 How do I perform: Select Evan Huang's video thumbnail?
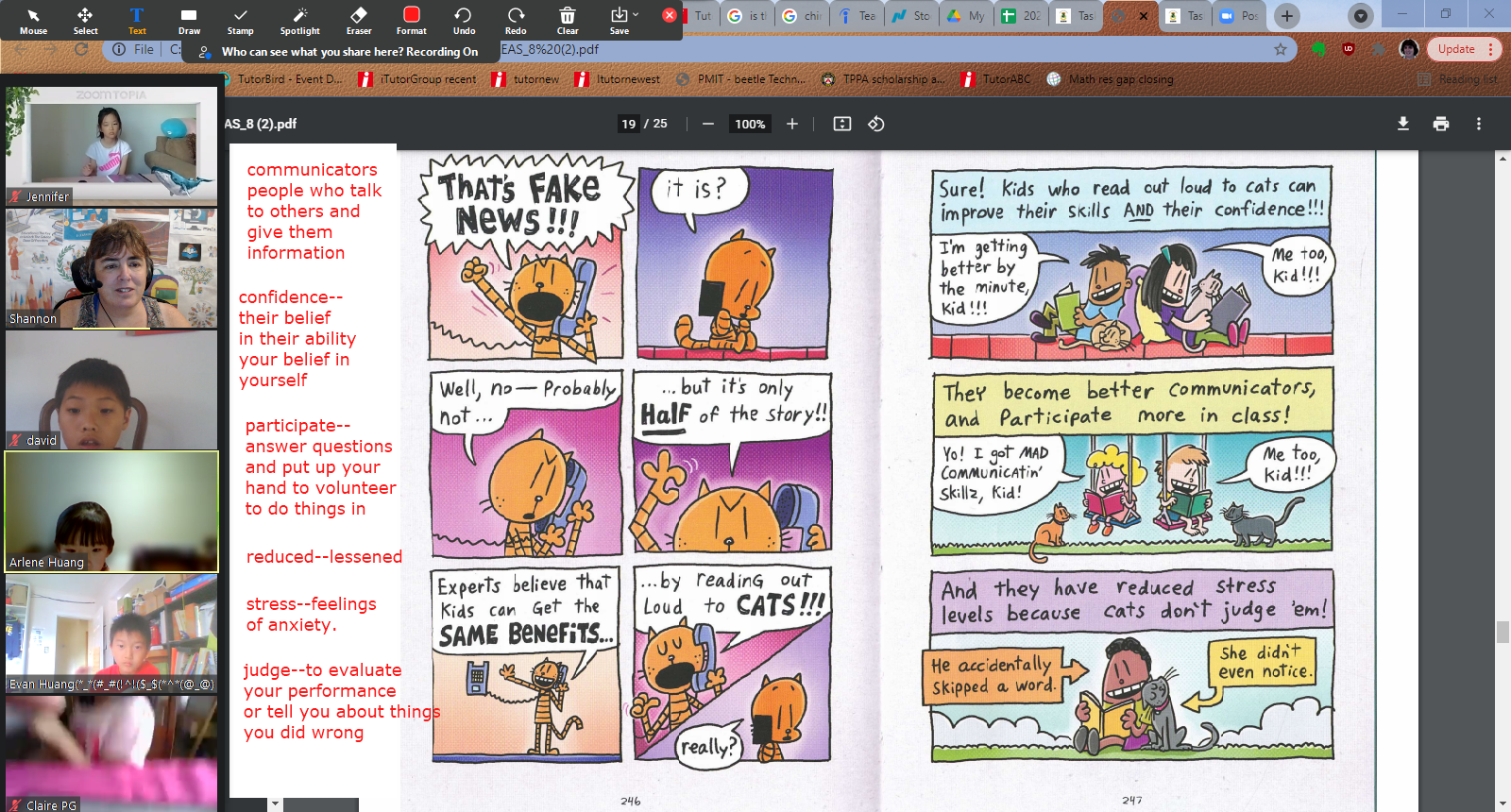tap(111, 634)
